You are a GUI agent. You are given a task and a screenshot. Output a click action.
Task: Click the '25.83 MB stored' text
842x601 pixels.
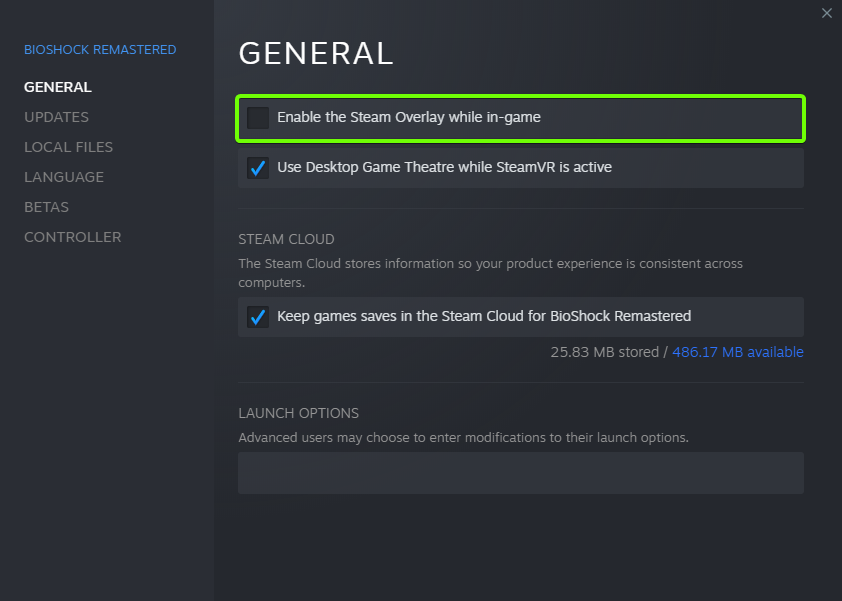tap(604, 352)
